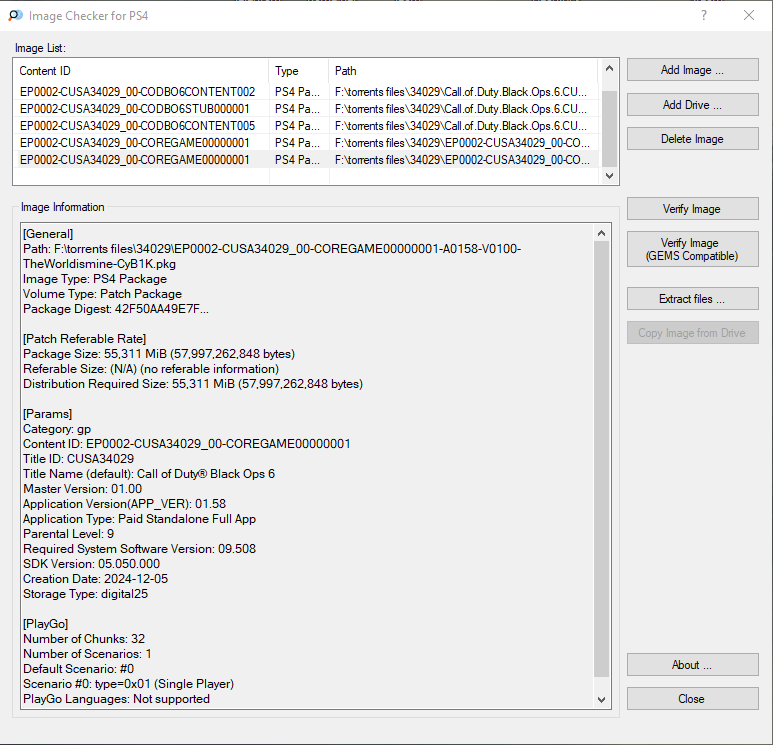Click the [PlayGo] section heading

45,624
